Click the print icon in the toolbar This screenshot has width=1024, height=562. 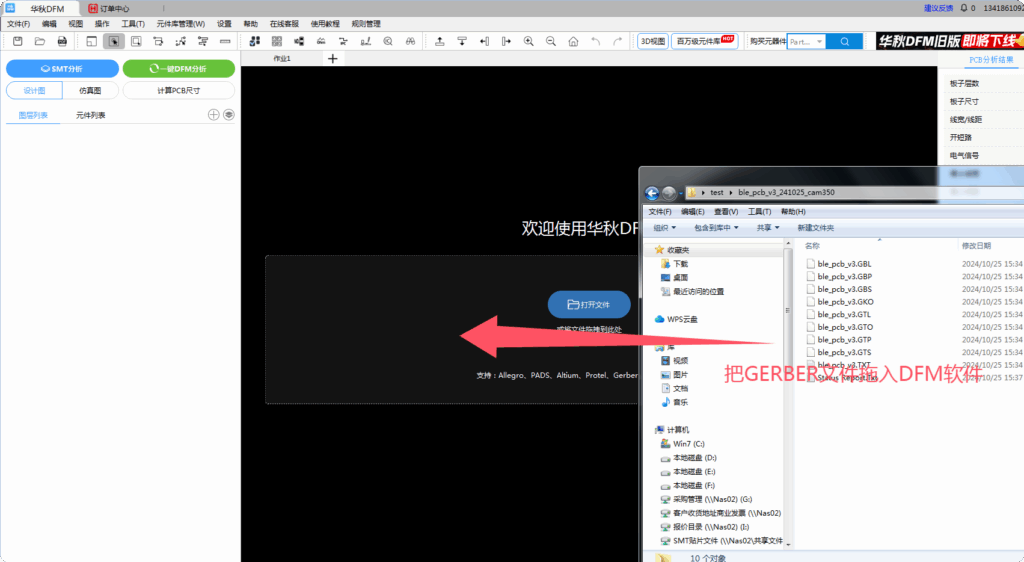[62, 41]
